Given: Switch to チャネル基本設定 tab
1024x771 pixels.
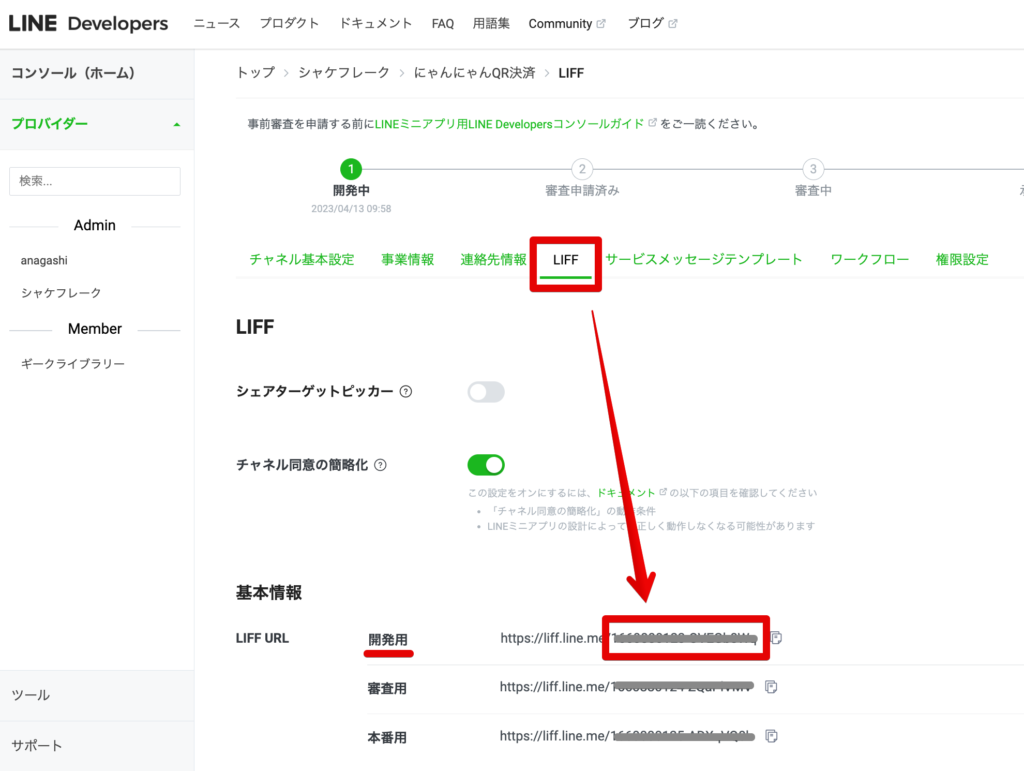Looking at the screenshot, I should pos(302,260).
